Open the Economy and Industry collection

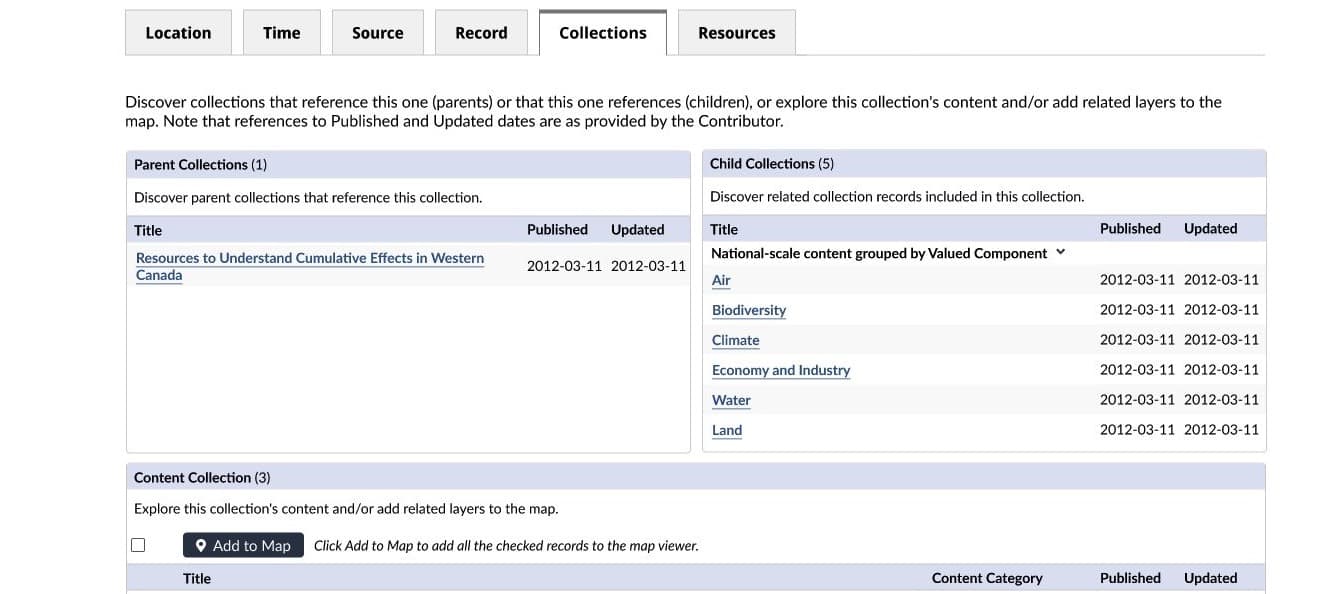(x=781, y=371)
